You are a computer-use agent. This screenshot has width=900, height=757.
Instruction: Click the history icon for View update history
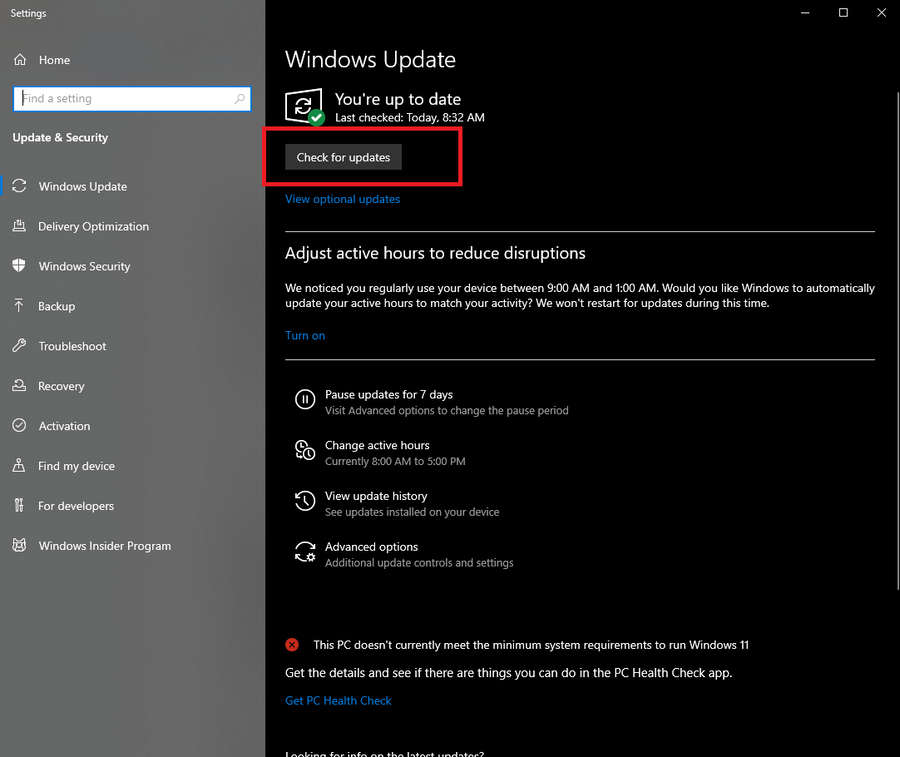[x=305, y=501]
